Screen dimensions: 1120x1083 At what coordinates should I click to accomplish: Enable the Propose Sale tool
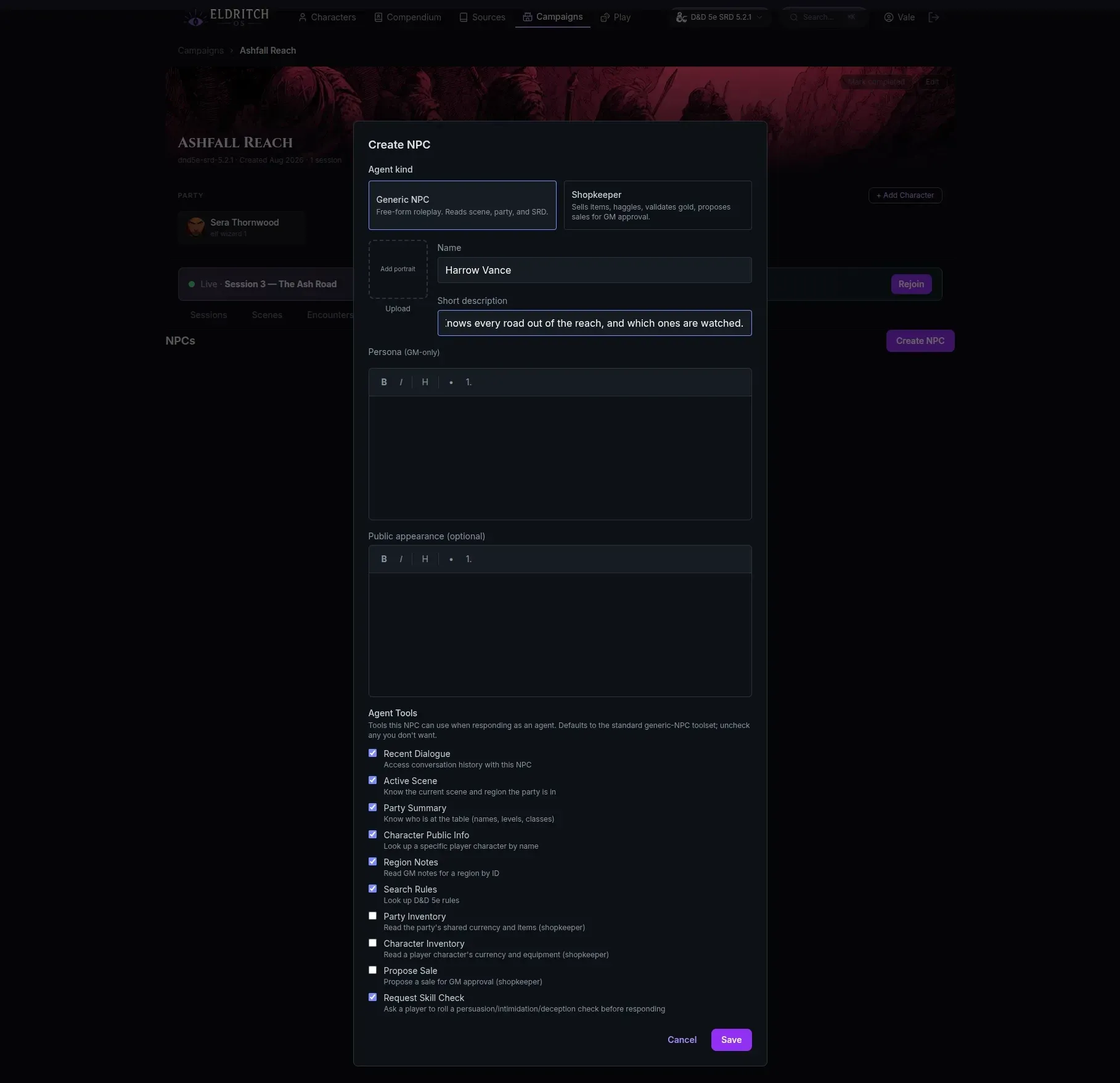[x=372, y=970]
